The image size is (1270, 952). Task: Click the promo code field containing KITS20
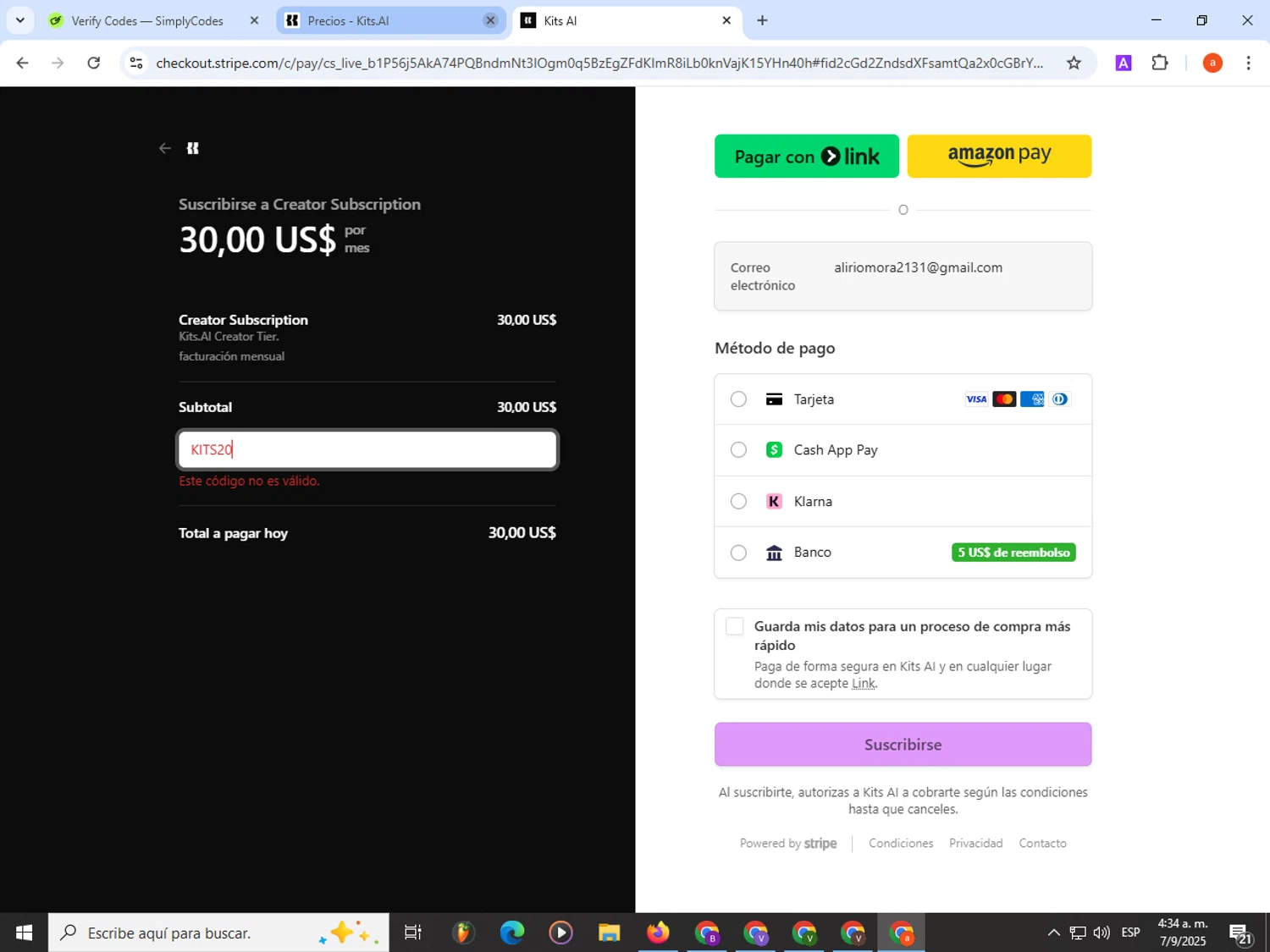pos(367,449)
